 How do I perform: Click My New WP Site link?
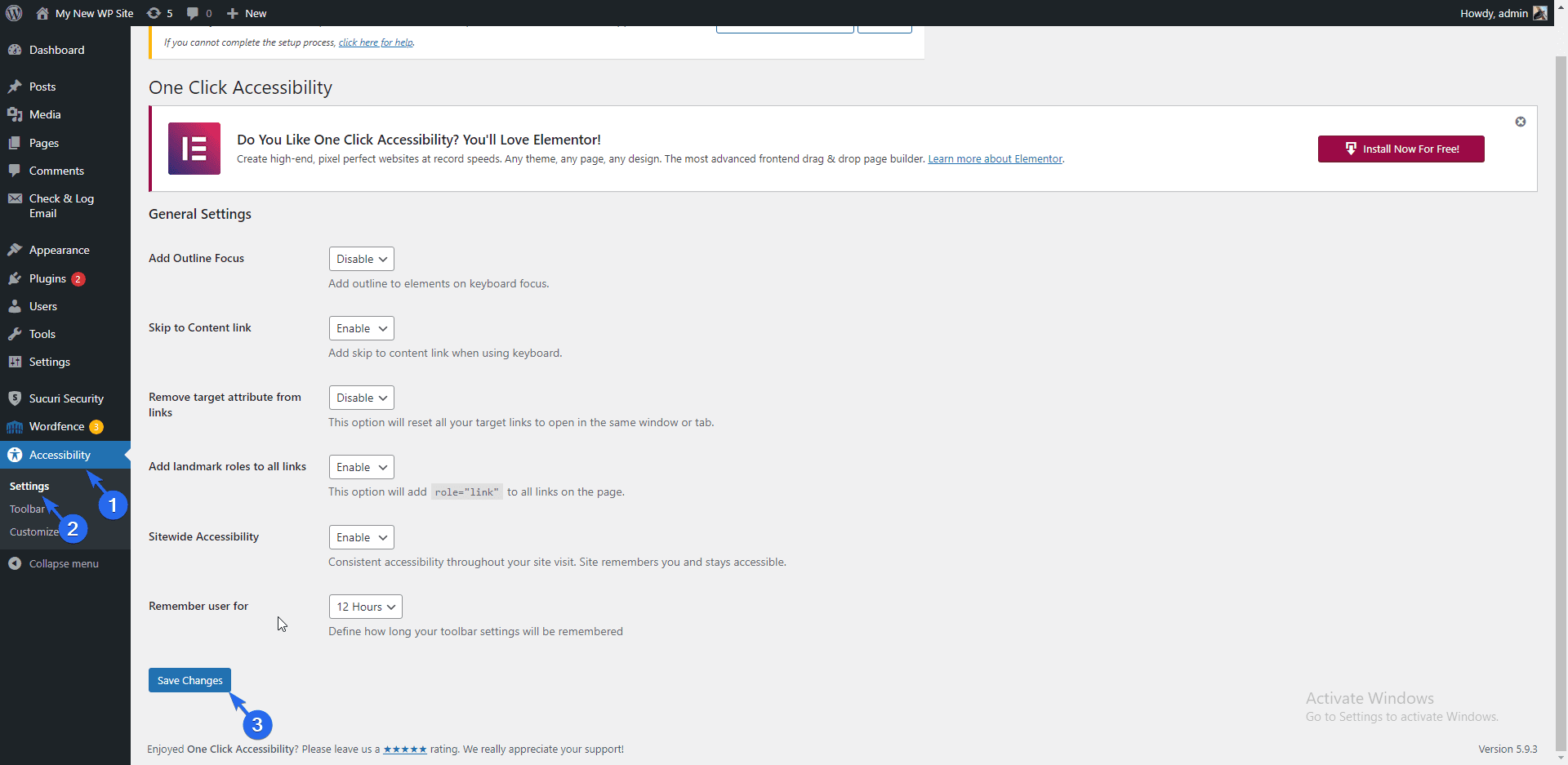pyautogui.click(x=94, y=13)
